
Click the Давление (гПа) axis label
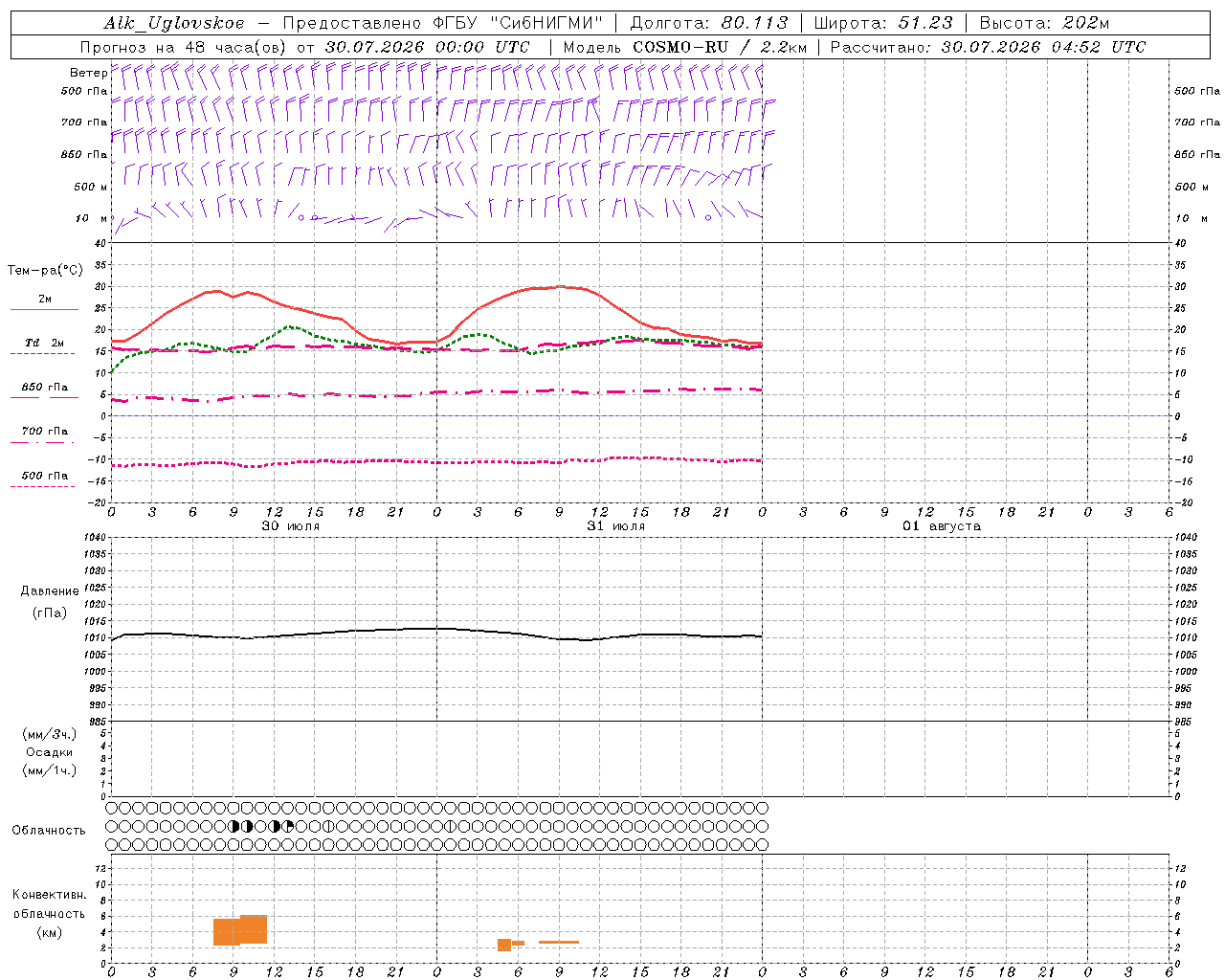point(50,602)
